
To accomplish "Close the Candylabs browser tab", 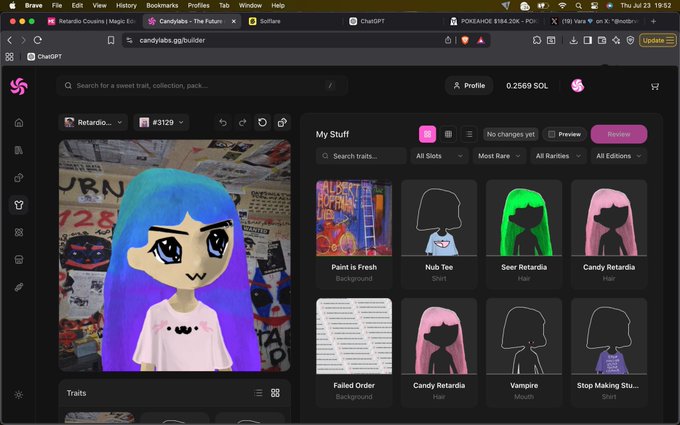I will (x=234, y=21).
